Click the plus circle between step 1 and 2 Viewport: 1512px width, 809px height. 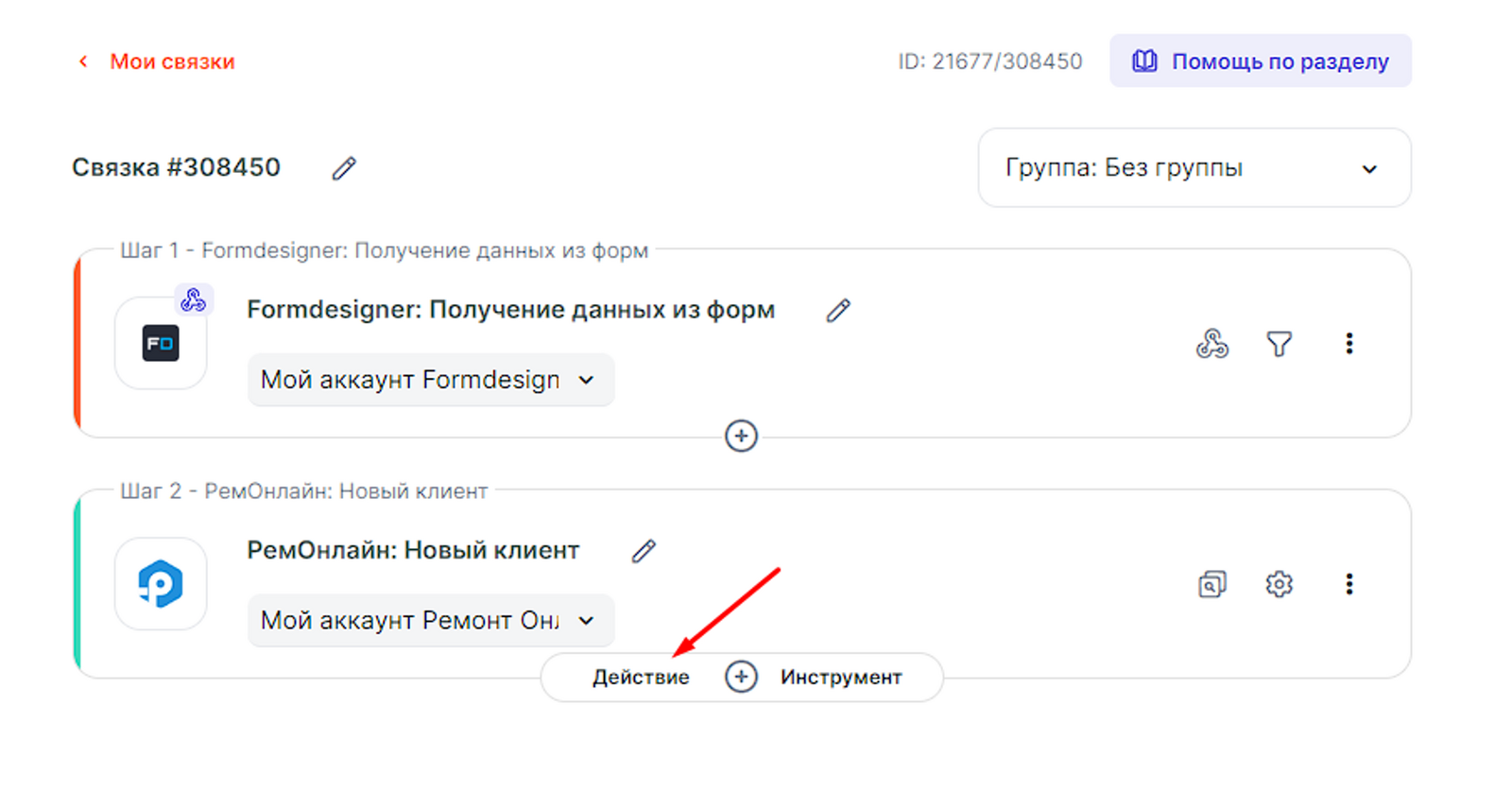[741, 436]
